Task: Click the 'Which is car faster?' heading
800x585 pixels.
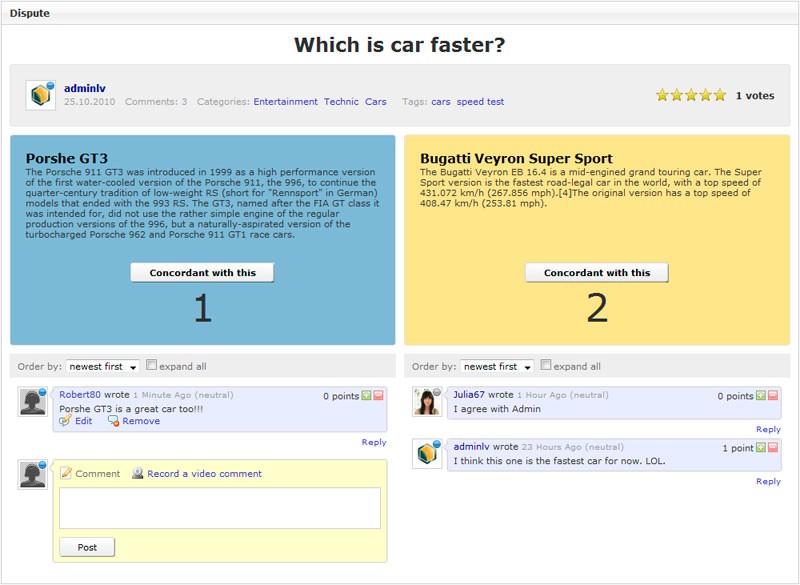Action: click(400, 45)
